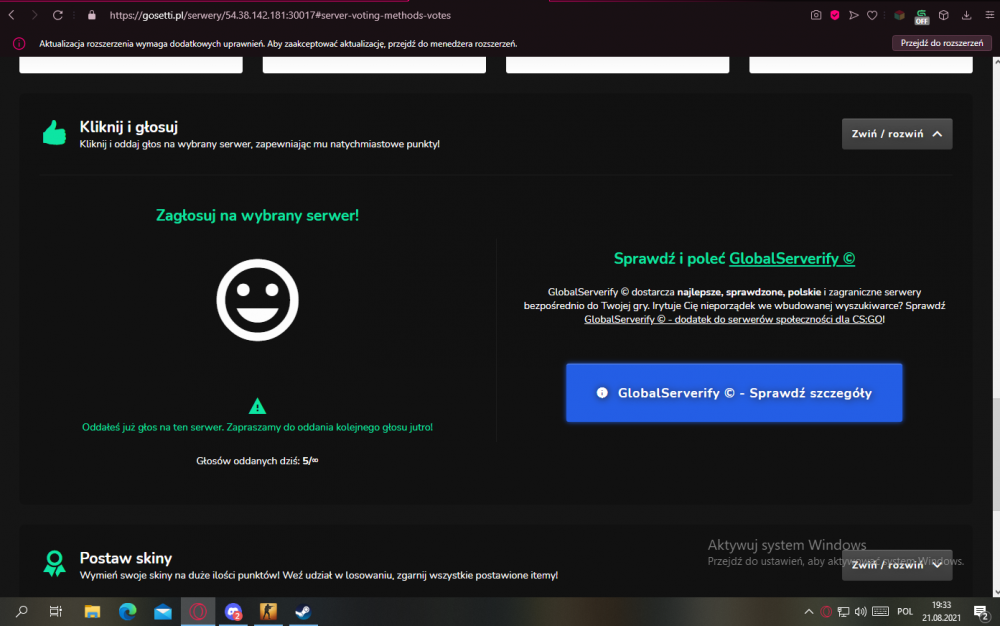This screenshot has width=1000, height=626.
Task: Open Windows Task View
Action: click(56, 611)
